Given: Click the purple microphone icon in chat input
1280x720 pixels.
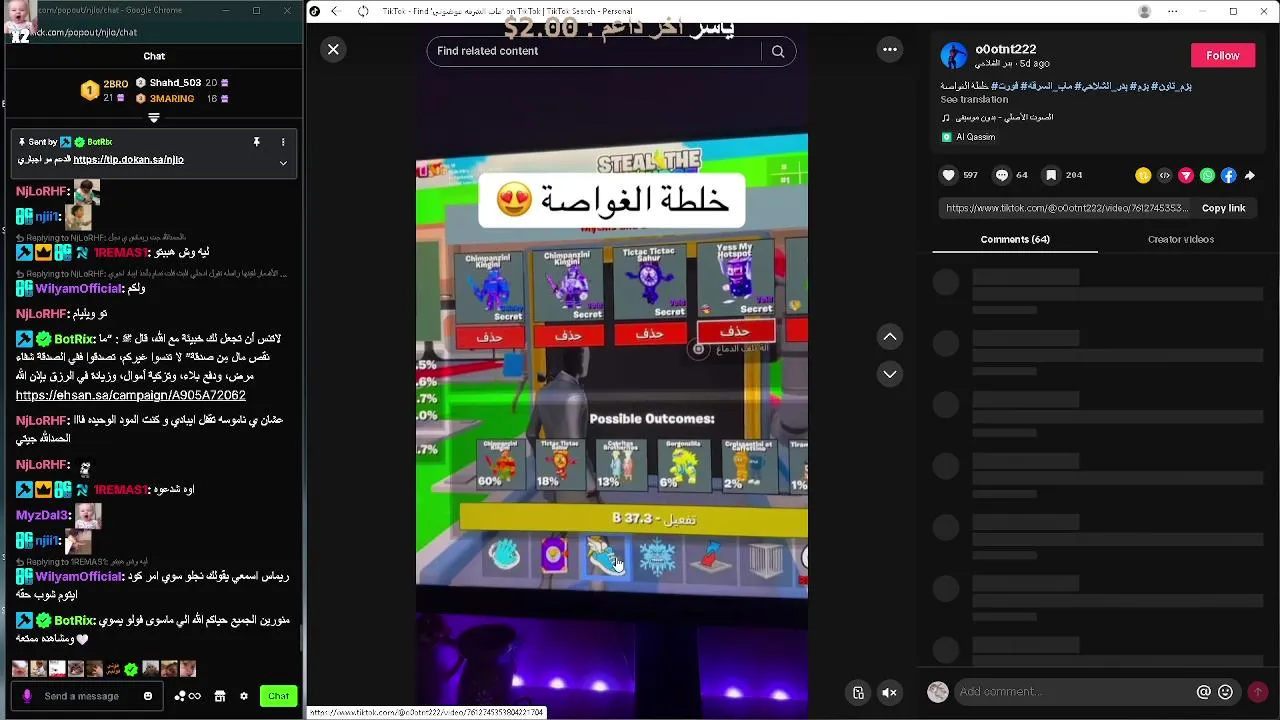Looking at the screenshot, I should click(27, 696).
